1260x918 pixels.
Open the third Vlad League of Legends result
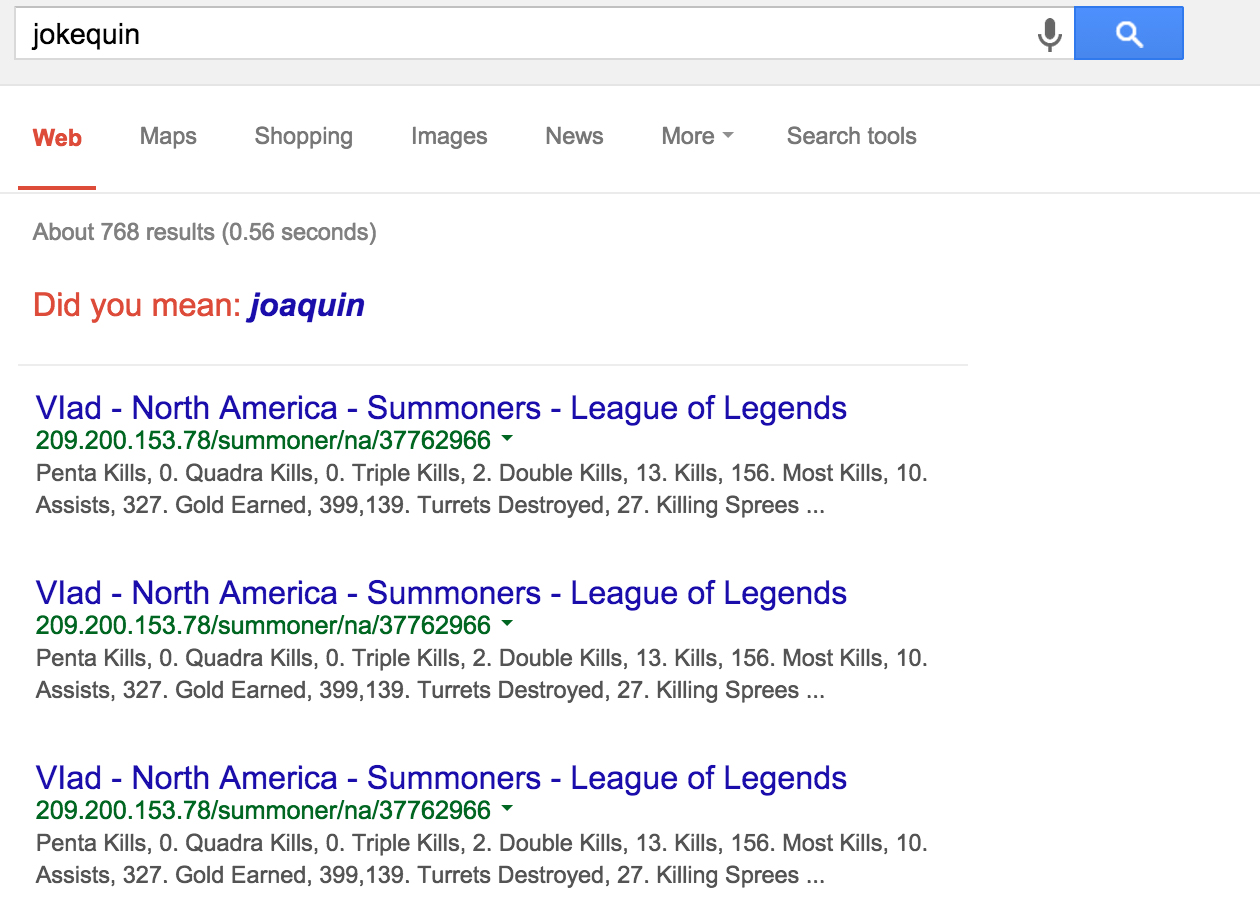tap(441, 778)
